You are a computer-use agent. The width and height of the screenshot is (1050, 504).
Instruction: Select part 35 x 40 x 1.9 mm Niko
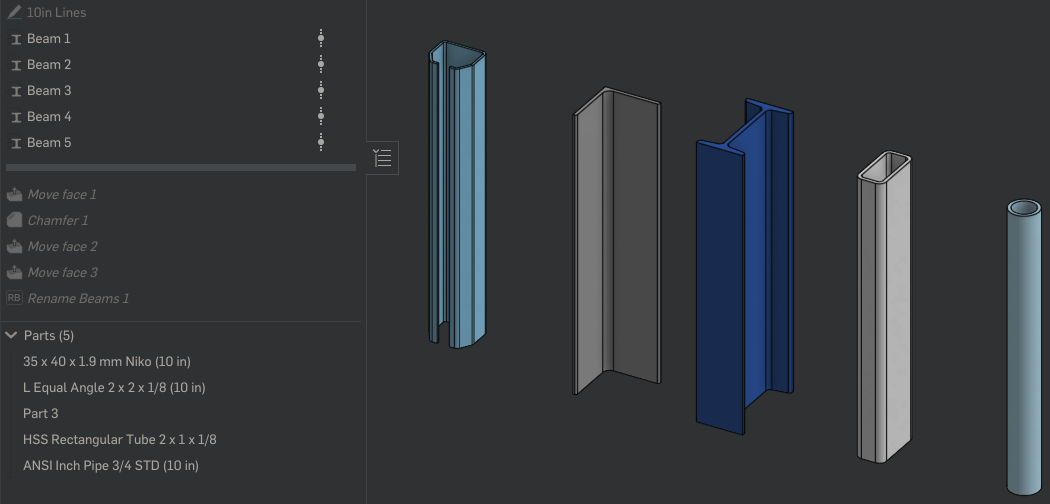[x=106, y=361]
